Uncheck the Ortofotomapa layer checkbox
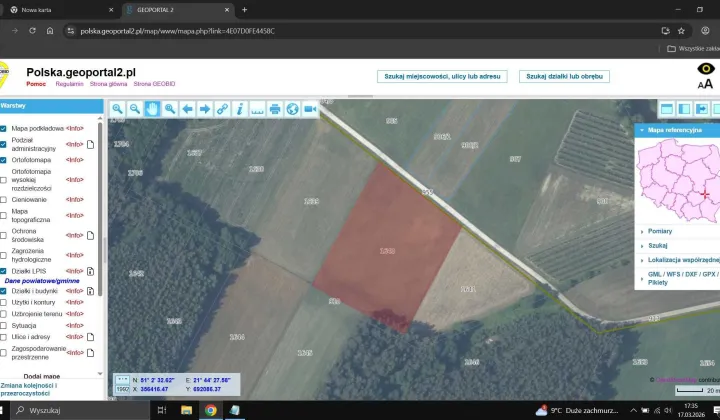Image resolution: width=720 pixels, height=420 pixels. tap(4, 159)
